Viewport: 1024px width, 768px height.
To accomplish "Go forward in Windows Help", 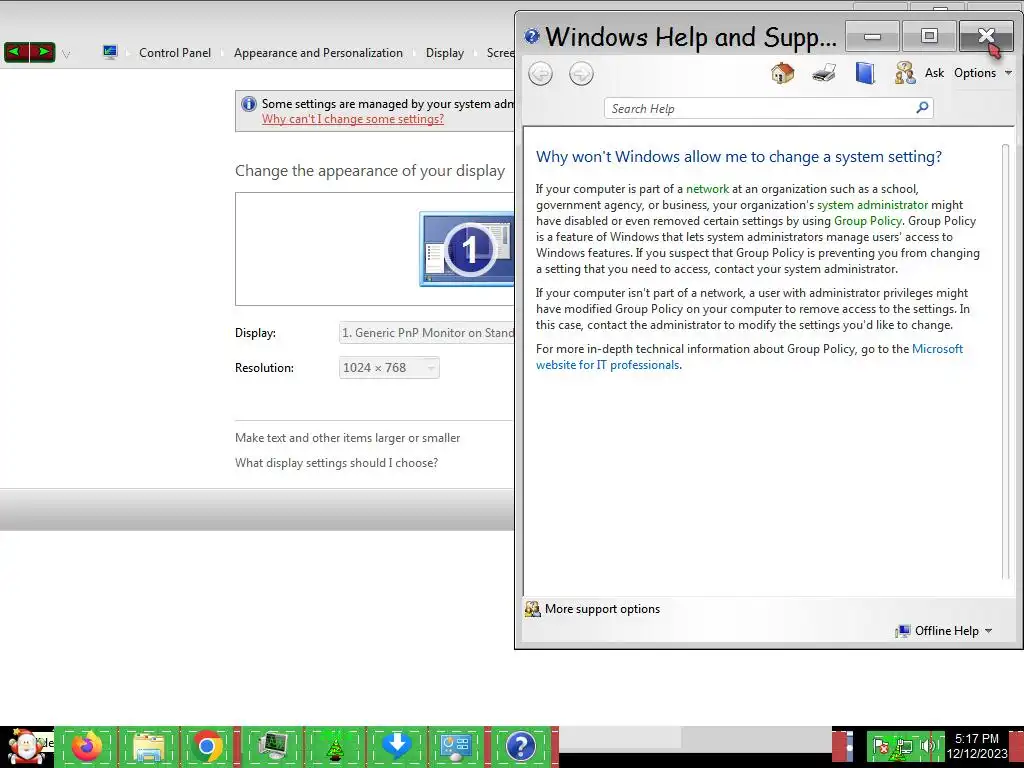I will pos(581,73).
